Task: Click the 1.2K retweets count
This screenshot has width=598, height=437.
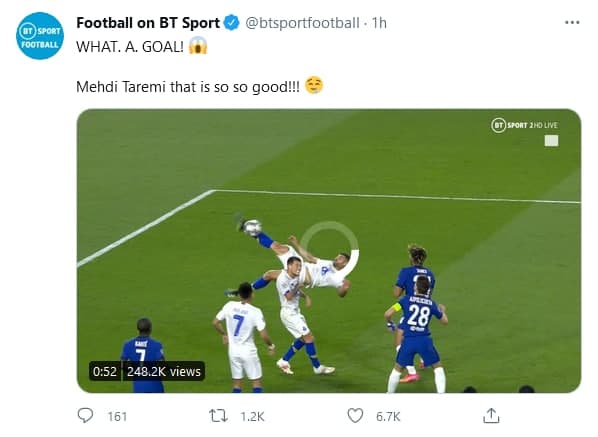Action: pyautogui.click(x=252, y=416)
